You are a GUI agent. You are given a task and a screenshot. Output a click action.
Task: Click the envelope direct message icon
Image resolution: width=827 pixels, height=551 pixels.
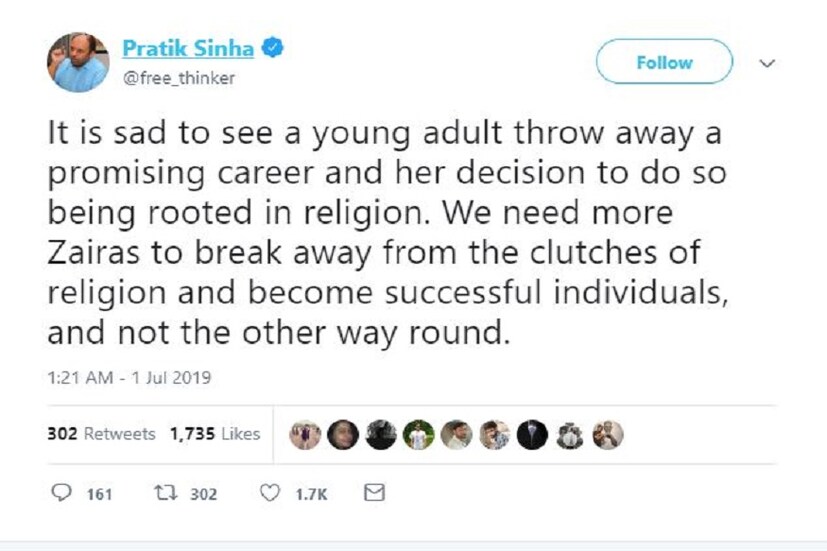[x=373, y=493]
